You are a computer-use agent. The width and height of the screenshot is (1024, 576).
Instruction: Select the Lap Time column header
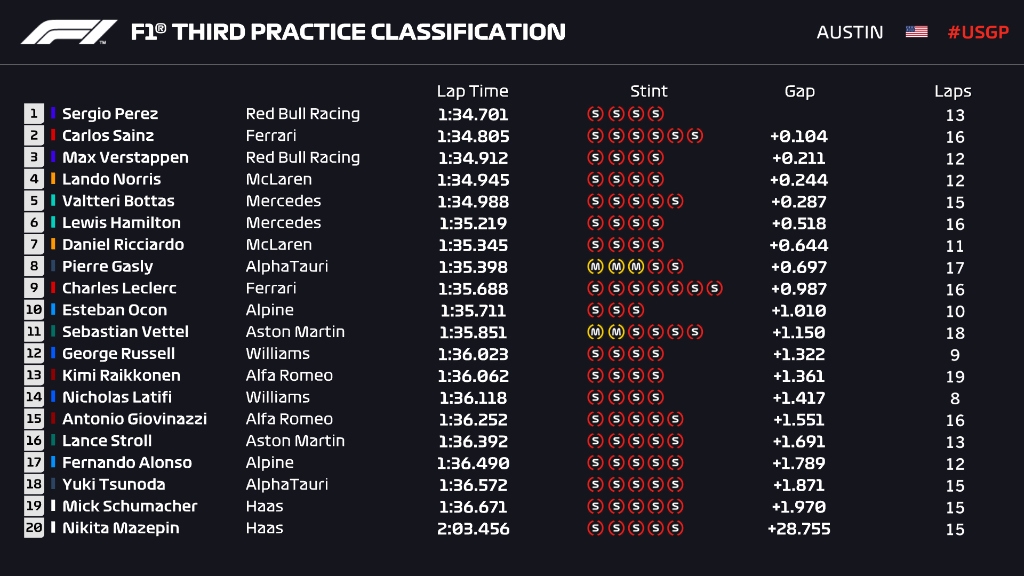pyautogui.click(x=472, y=91)
